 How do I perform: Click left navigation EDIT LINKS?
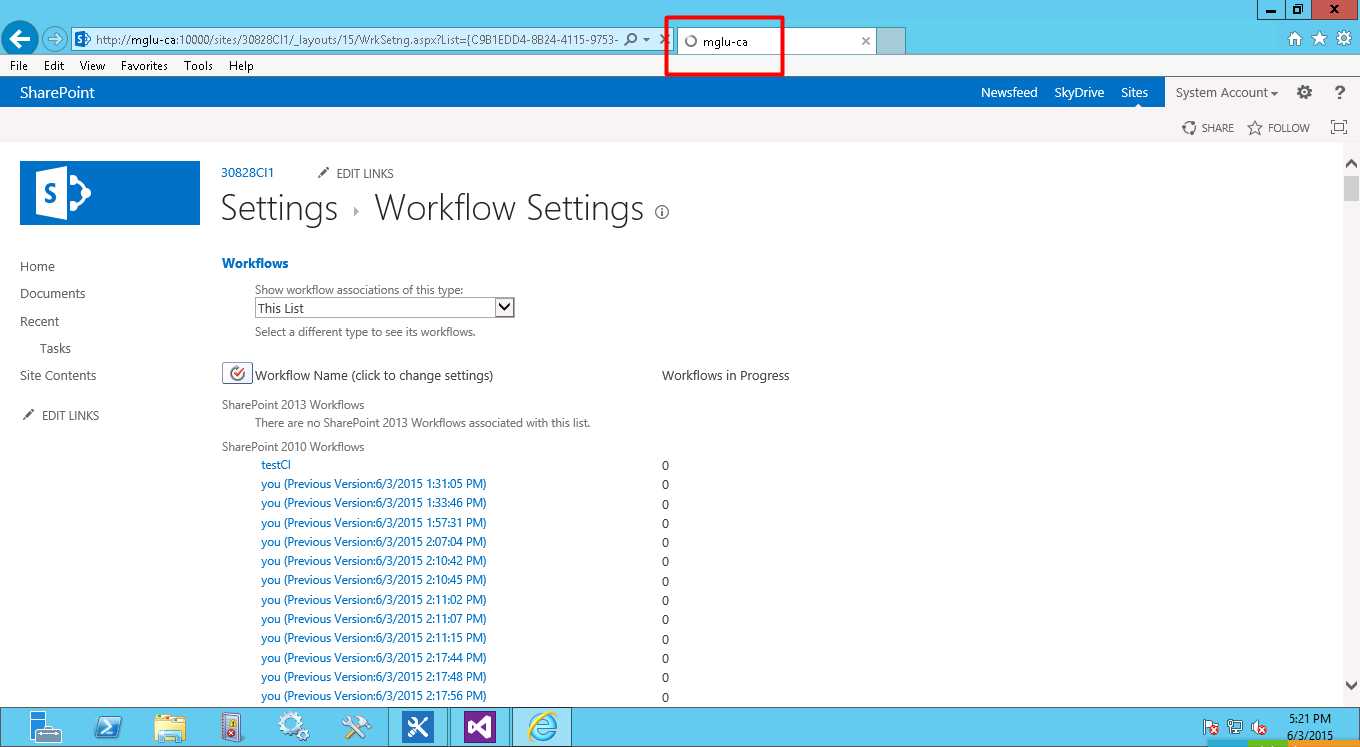(60, 415)
